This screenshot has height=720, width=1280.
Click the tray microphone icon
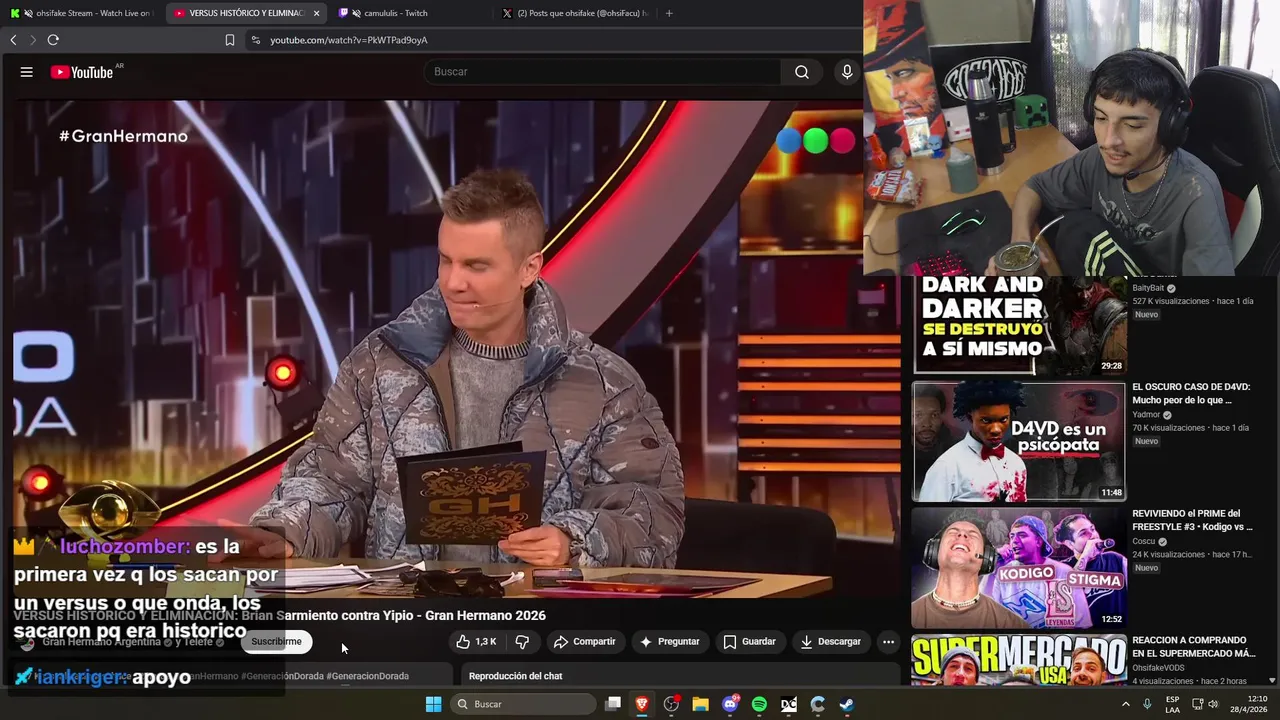point(1147,704)
